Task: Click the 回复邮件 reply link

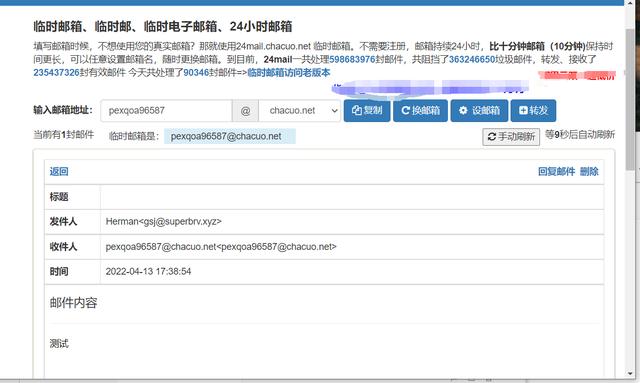Action: [x=556, y=171]
